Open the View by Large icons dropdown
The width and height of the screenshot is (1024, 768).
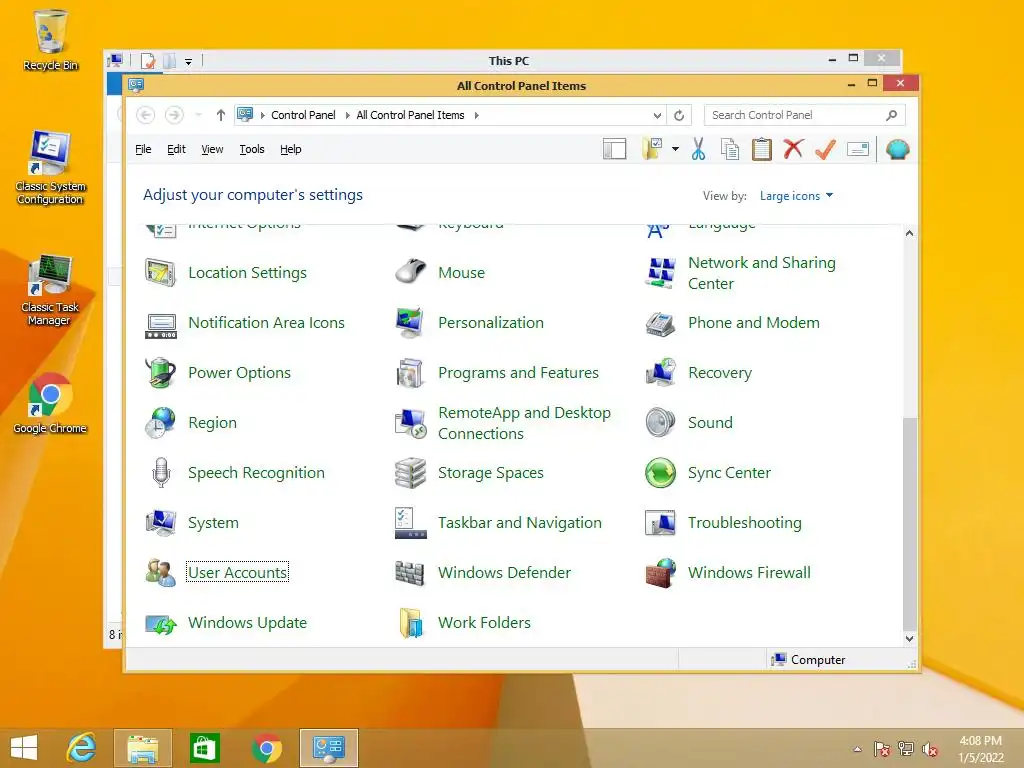[x=796, y=196]
